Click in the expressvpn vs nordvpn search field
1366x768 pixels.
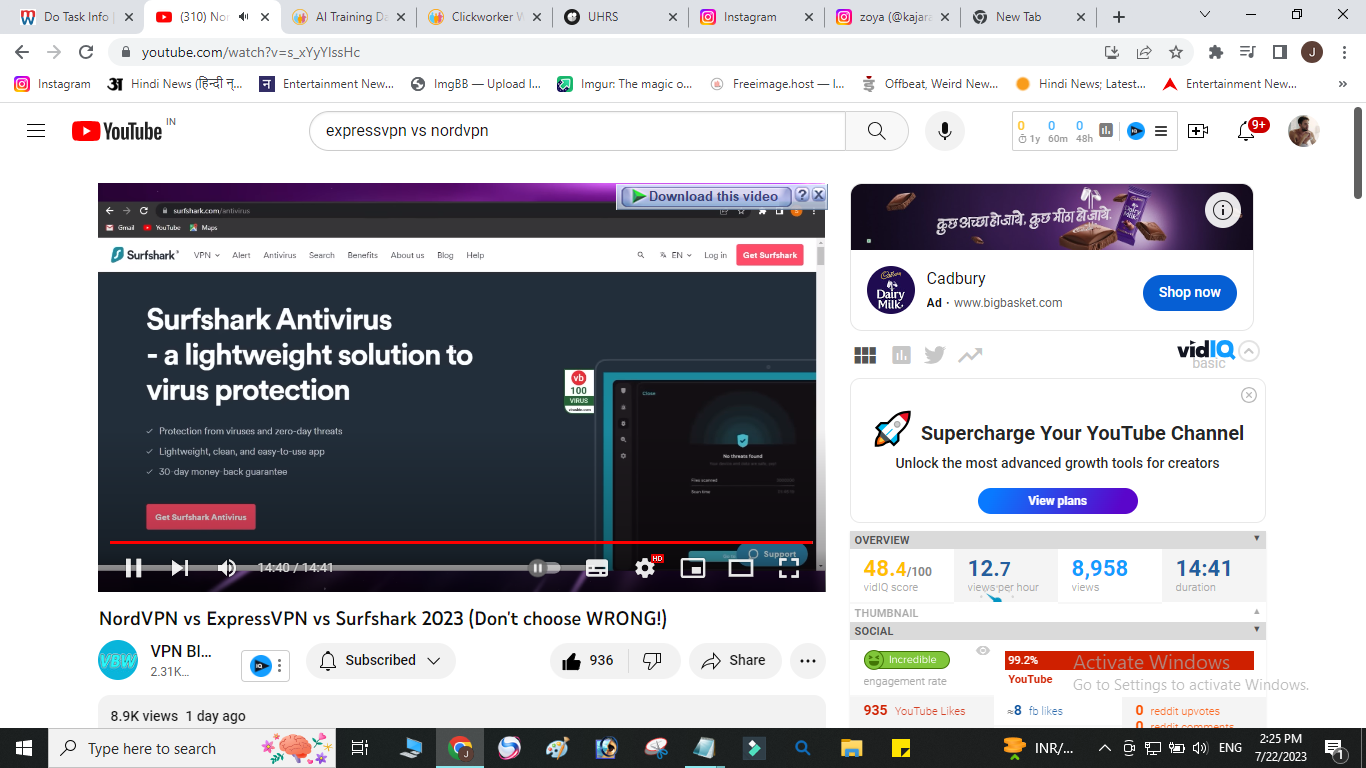point(578,131)
